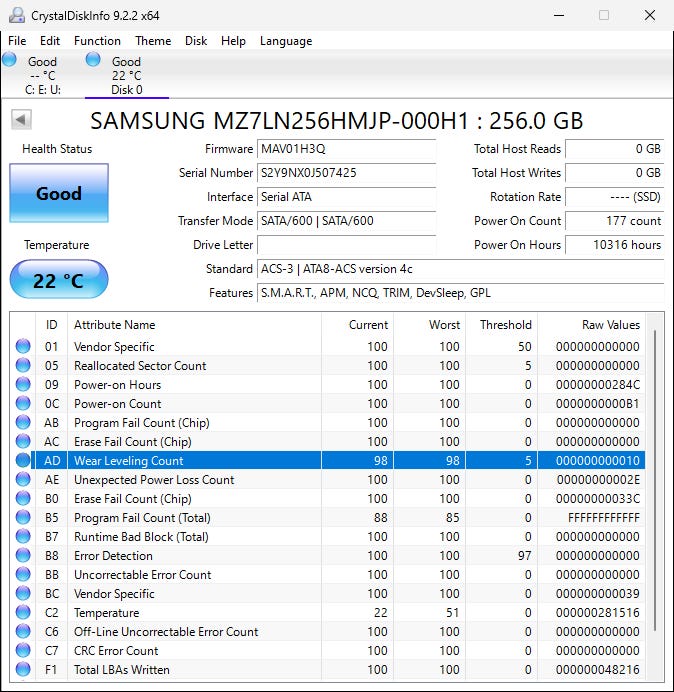
Task: Open the Help menu
Action: tap(233, 41)
